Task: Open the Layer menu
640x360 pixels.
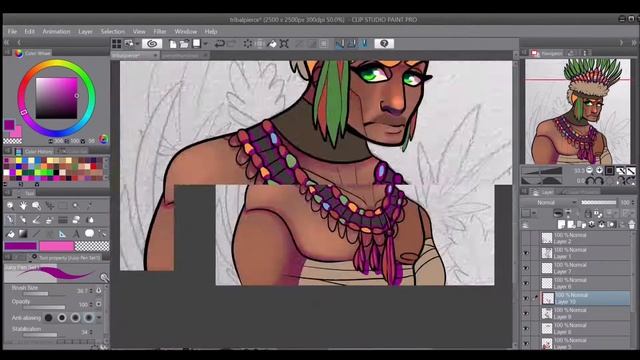Action: (85, 31)
